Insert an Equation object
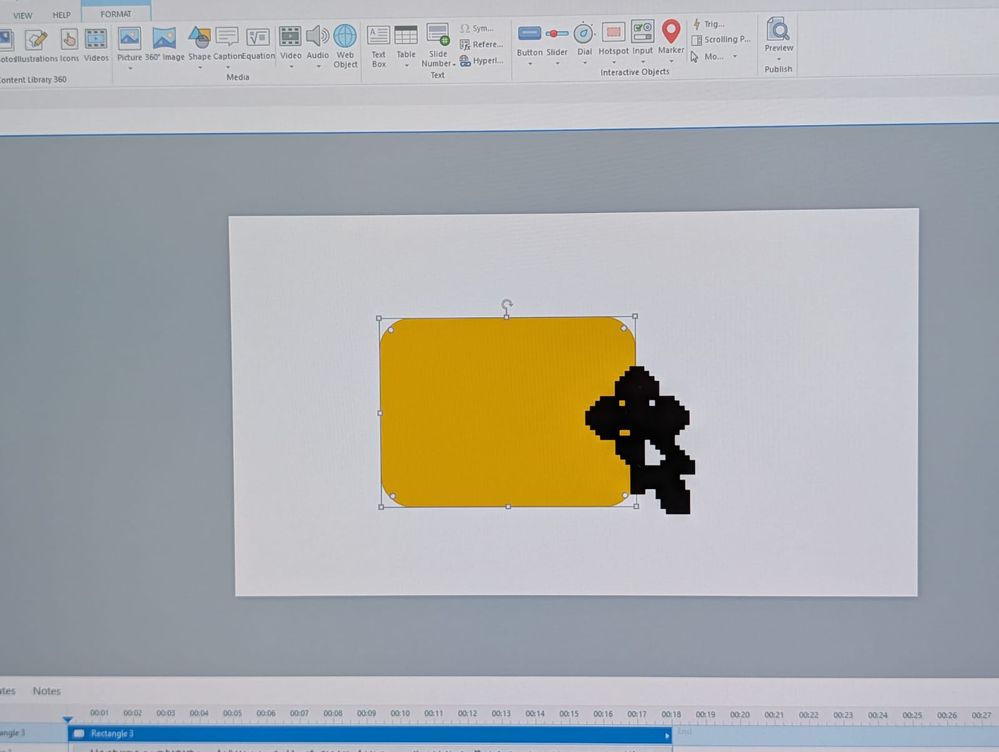 (258, 43)
